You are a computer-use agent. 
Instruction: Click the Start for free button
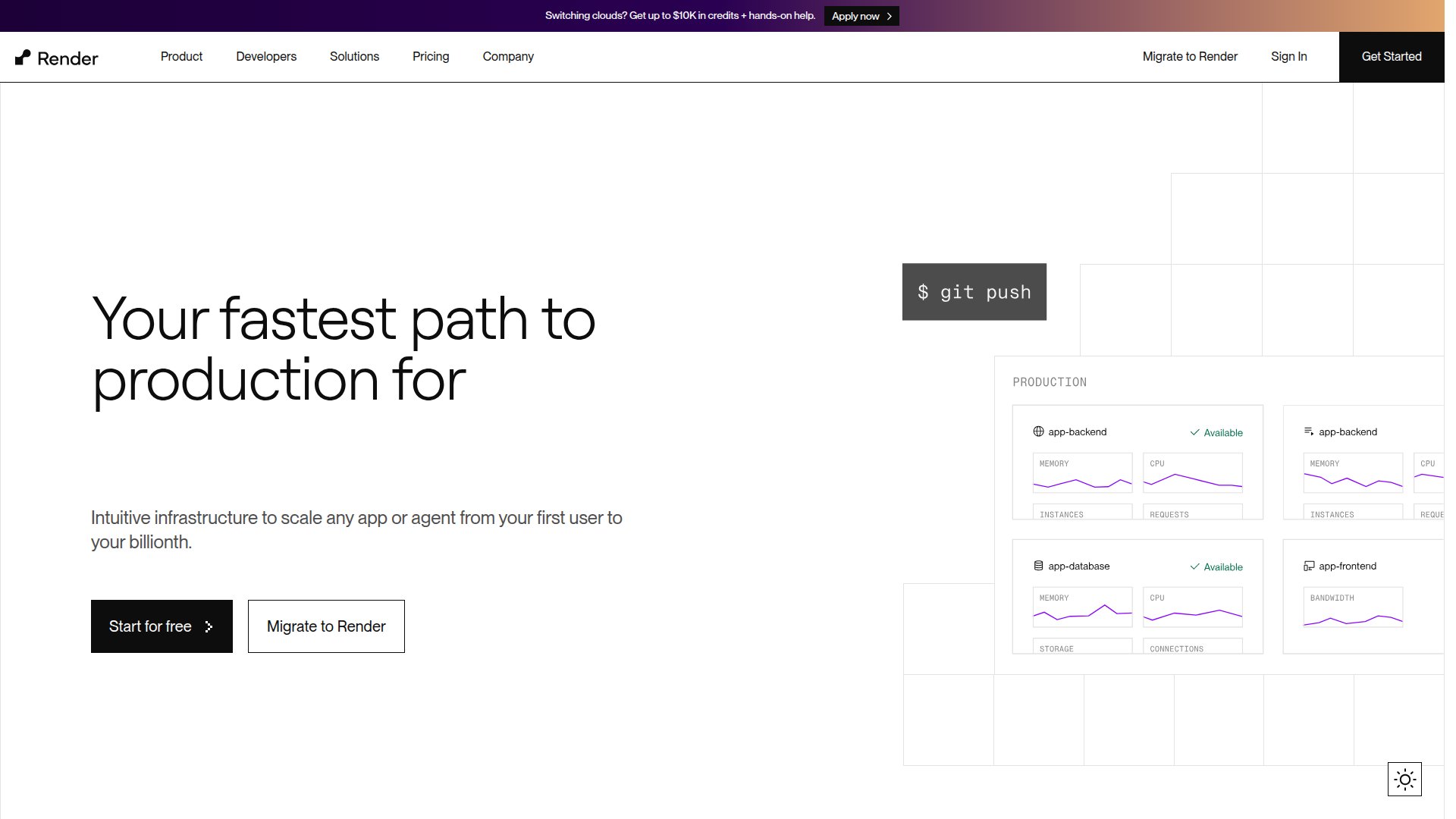[162, 626]
